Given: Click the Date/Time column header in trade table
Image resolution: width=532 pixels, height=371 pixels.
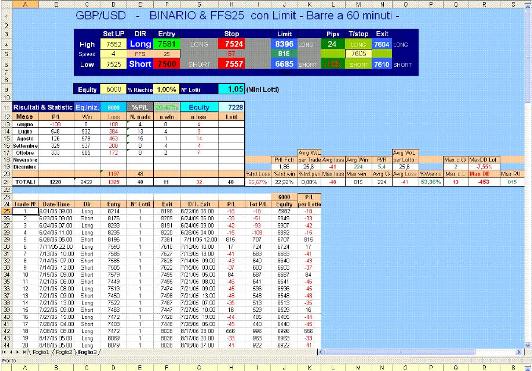Looking at the screenshot, I should click(x=56, y=204).
